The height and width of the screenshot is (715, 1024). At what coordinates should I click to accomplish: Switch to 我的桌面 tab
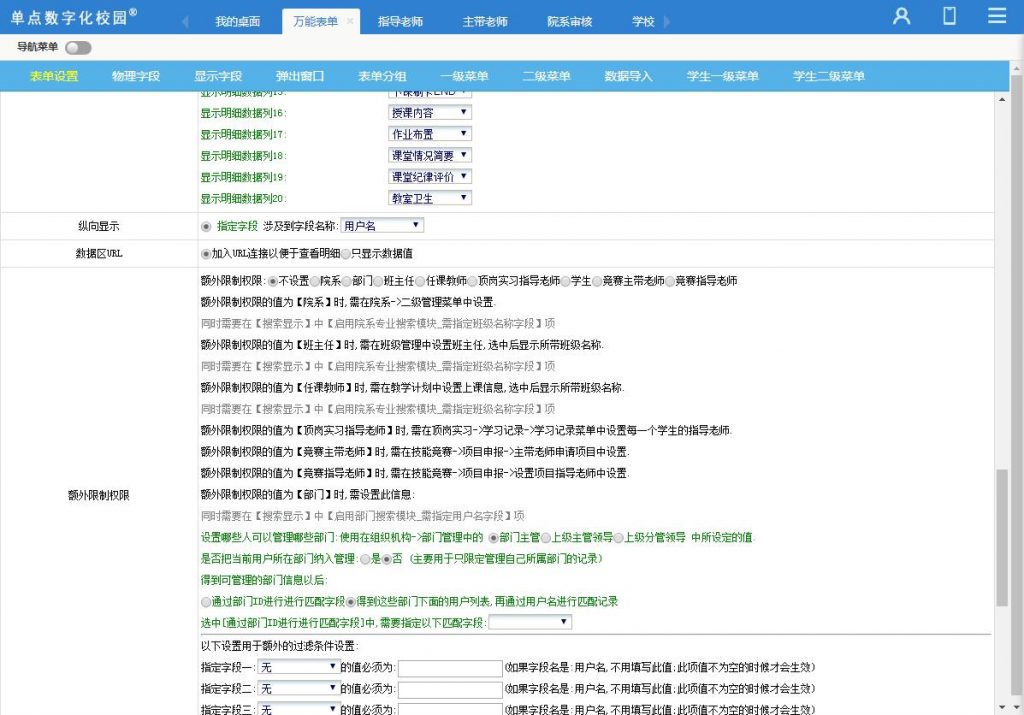[237, 22]
